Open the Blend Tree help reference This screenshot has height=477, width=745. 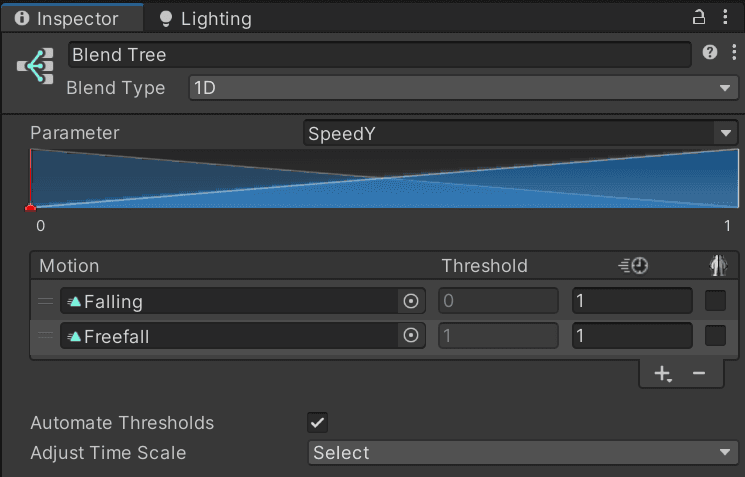pyautogui.click(x=710, y=53)
